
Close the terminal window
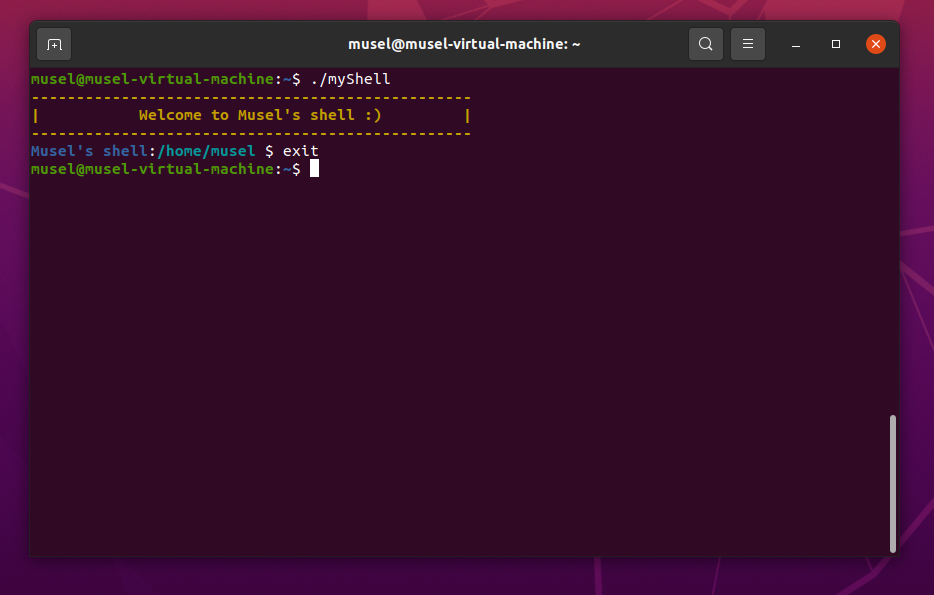pyautogui.click(x=876, y=44)
